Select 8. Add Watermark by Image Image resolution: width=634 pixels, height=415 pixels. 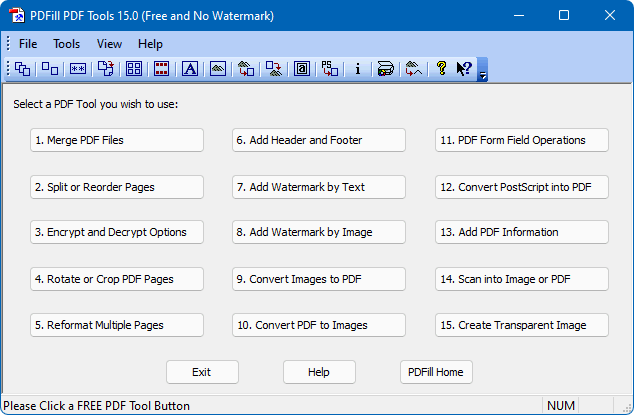pyautogui.click(x=319, y=232)
